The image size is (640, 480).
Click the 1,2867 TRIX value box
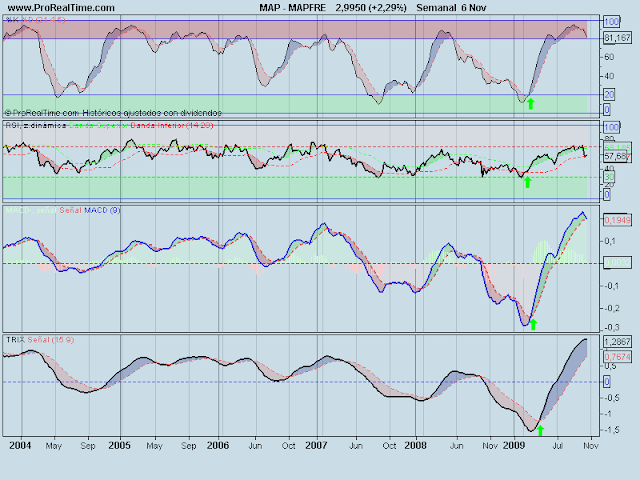pyautogui.click(x=618, y=342)
